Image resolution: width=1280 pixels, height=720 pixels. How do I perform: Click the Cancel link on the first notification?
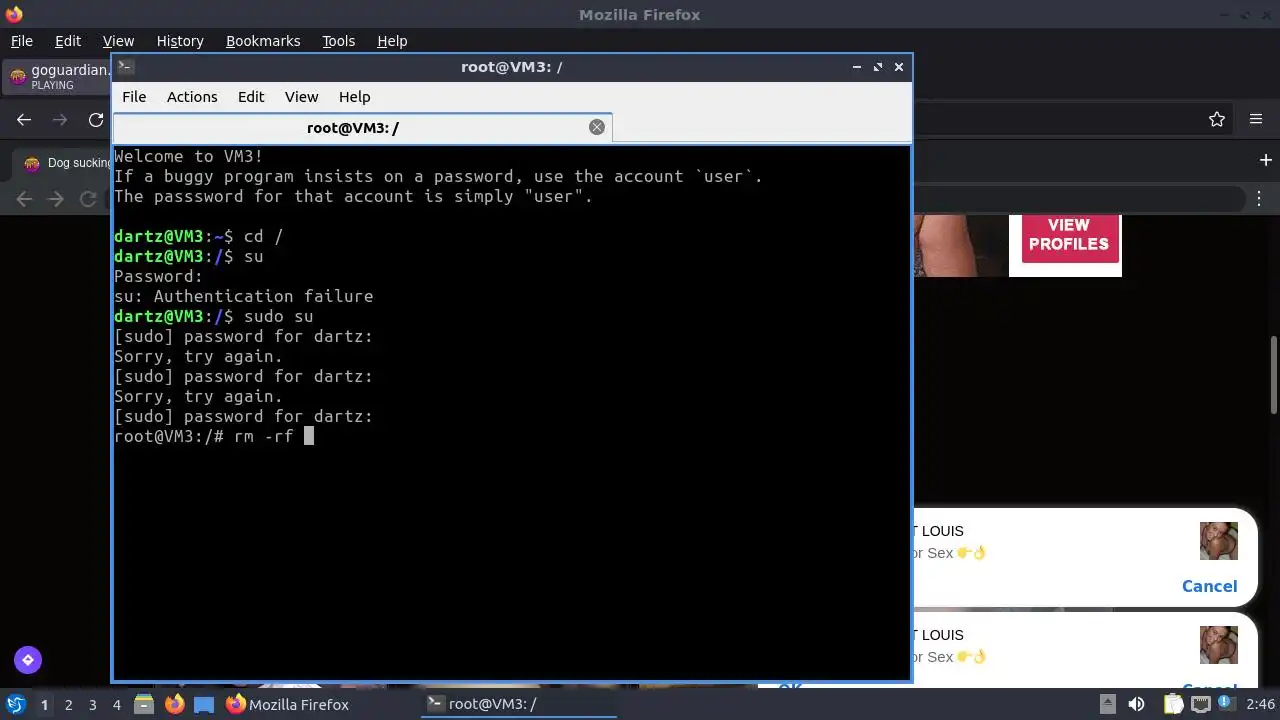coord(1209,586)
